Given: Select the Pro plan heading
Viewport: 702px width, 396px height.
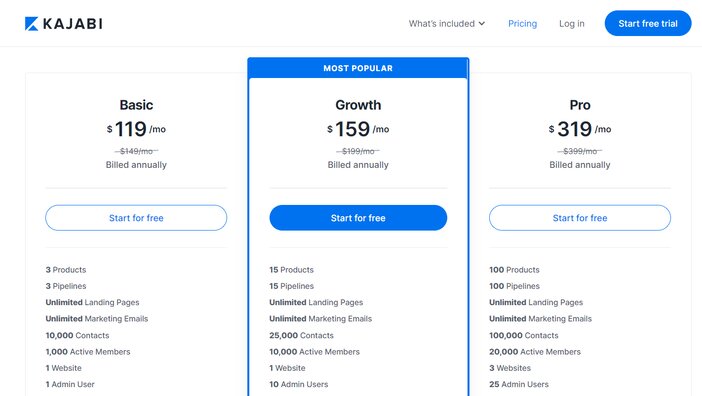Looking at the screenshot, I should 580,105.
